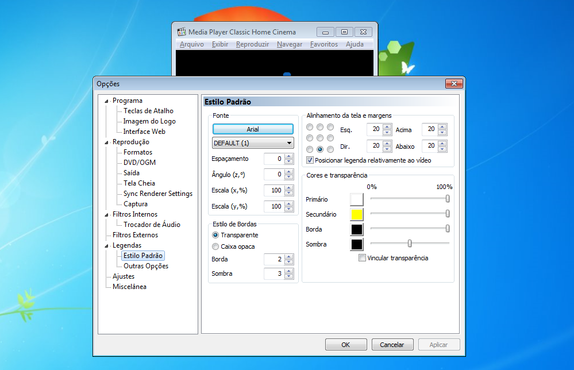The image size is (574, 370).
Task: Enable Vincular transparência checkbox
Action: pyautogui.click(x=362, y=258)
